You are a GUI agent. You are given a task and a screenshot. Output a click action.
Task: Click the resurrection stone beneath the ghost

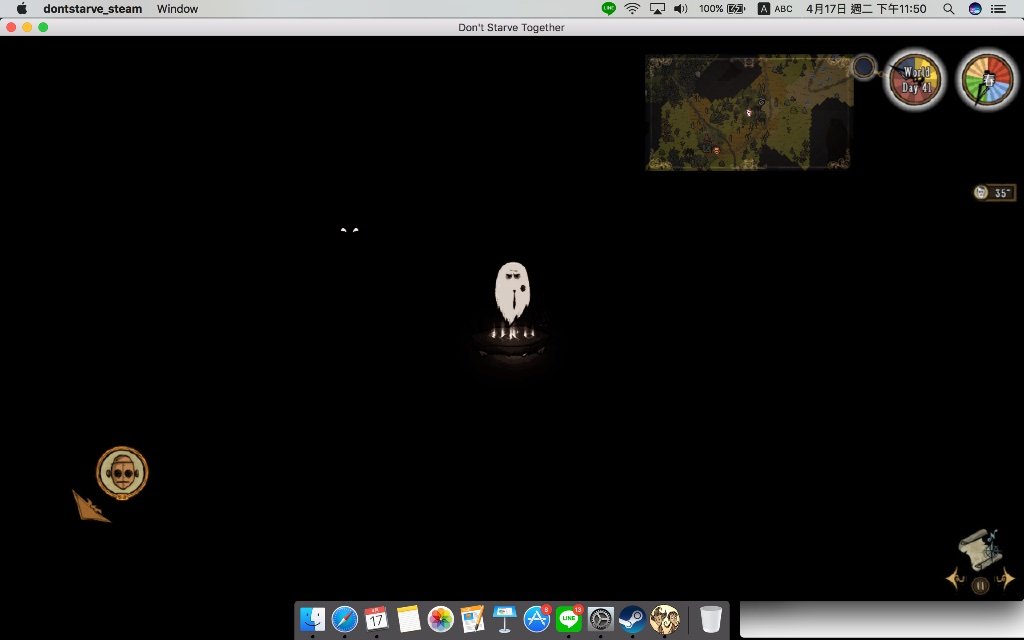512,342
